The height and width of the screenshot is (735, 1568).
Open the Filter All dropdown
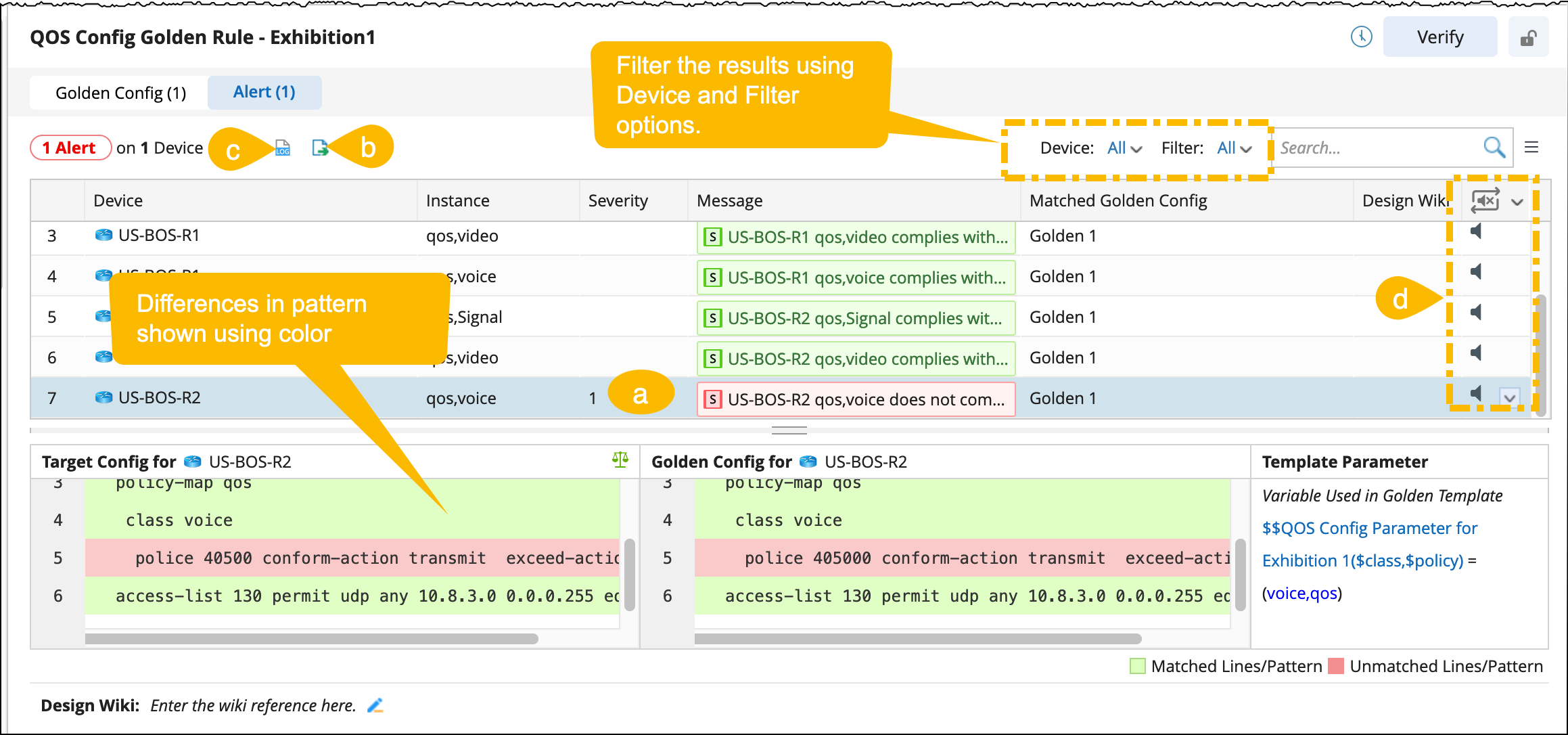pyautogui.click(x=1234, y=148)
